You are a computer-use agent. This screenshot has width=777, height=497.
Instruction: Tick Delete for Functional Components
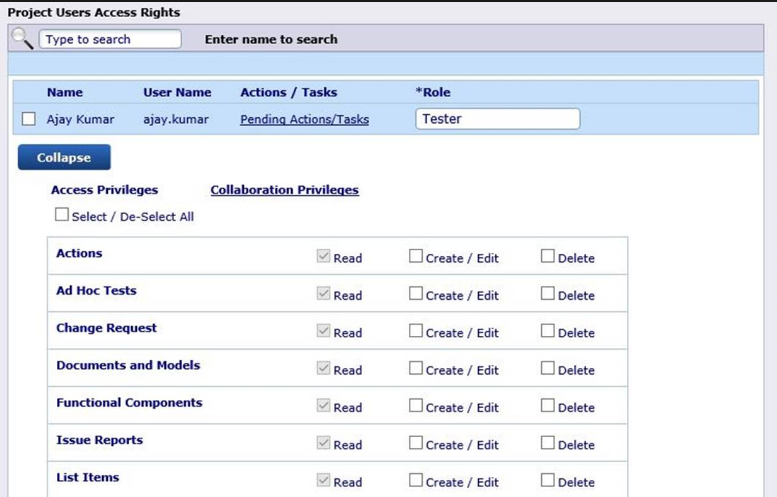pyautogui.click(x=548, y=406)
